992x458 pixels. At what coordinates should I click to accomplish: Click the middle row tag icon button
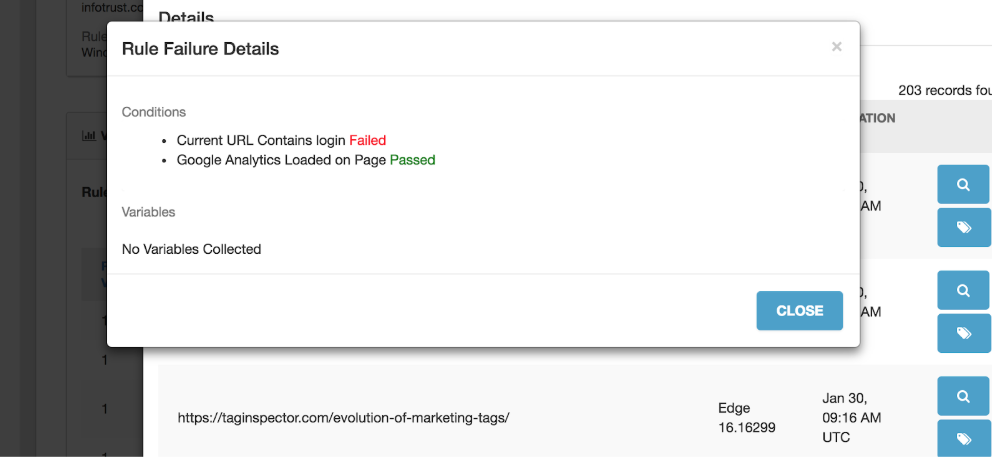(x=963, y=333)
